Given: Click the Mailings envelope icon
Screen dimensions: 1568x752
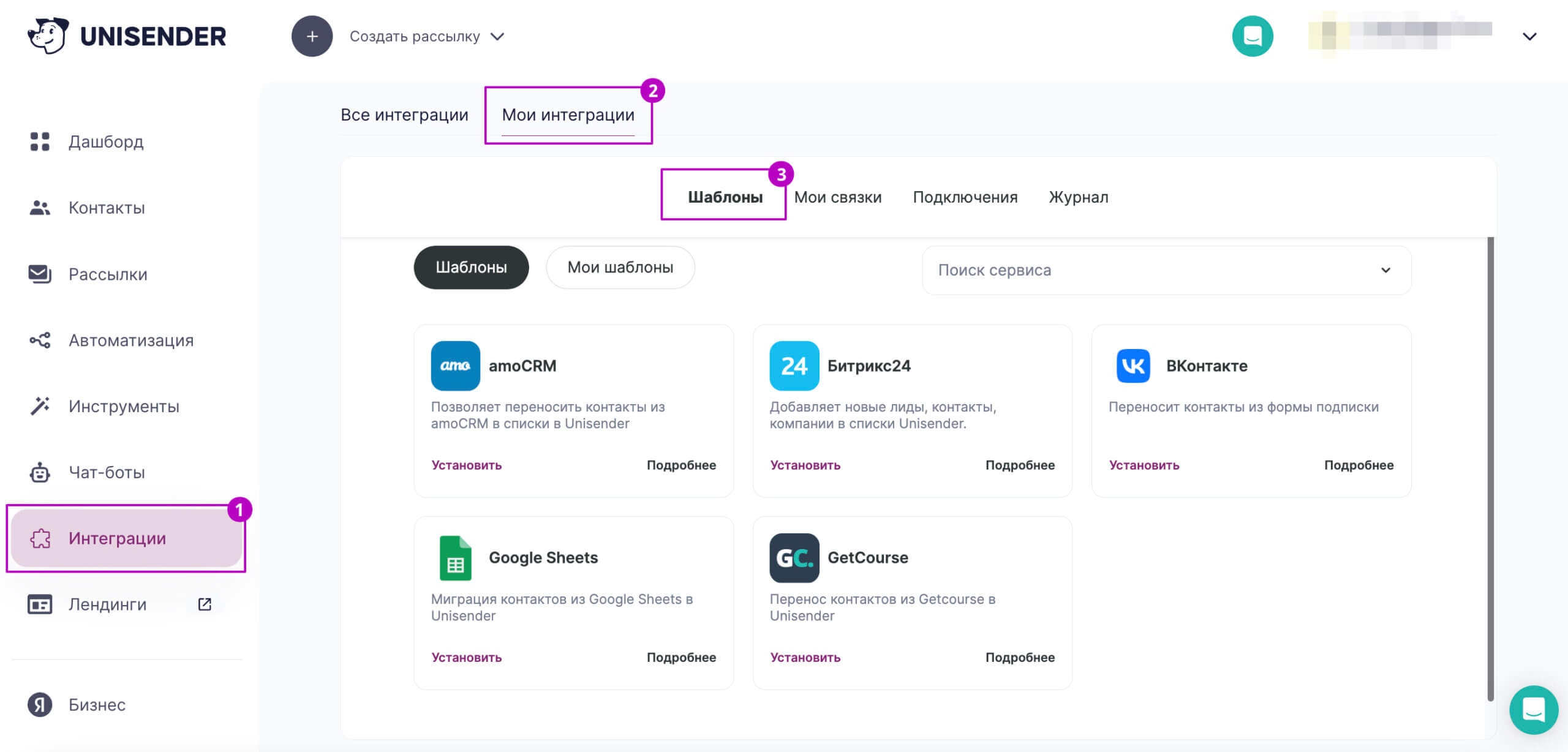Looking at the screenshot, I should coord(40,274).
